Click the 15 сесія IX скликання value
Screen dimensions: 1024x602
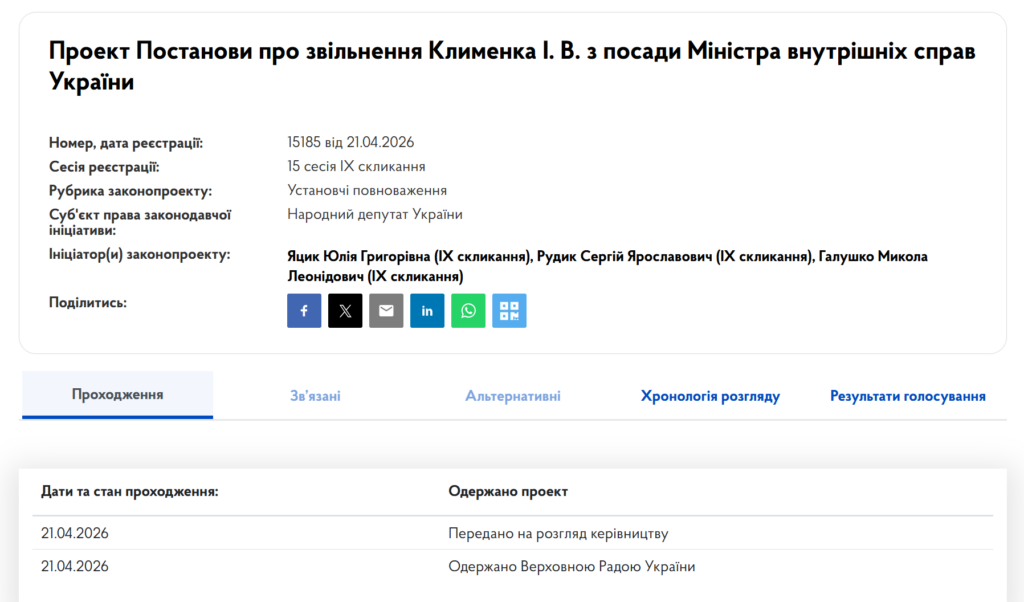(x=356, y=166)
